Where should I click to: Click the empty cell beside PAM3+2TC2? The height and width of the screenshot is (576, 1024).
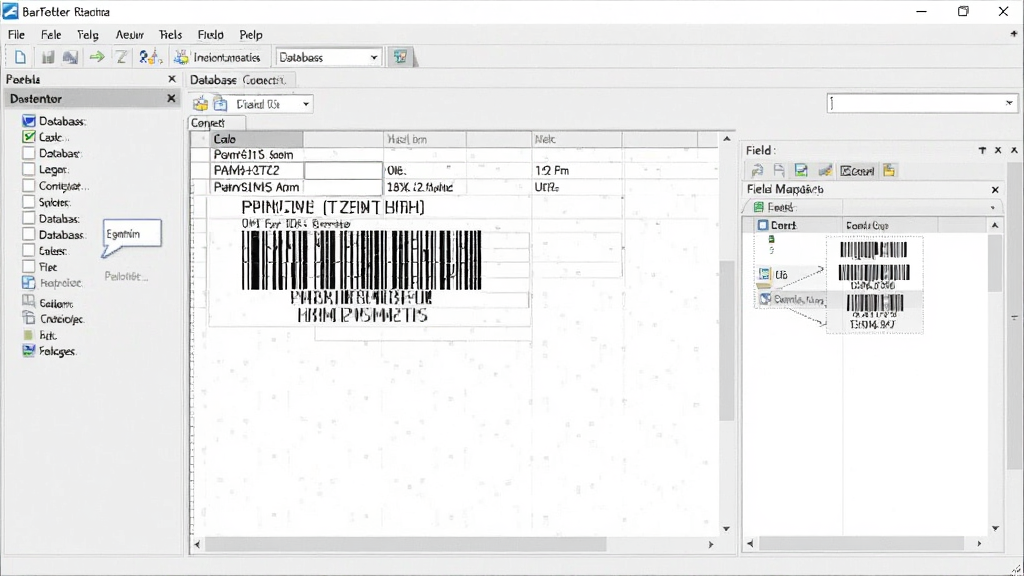(343, 170)
